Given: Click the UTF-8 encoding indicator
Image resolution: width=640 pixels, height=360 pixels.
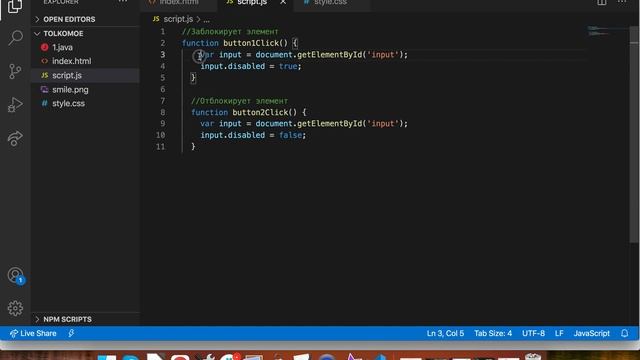Looking at the screenshot, I should [x=533, y=333].
